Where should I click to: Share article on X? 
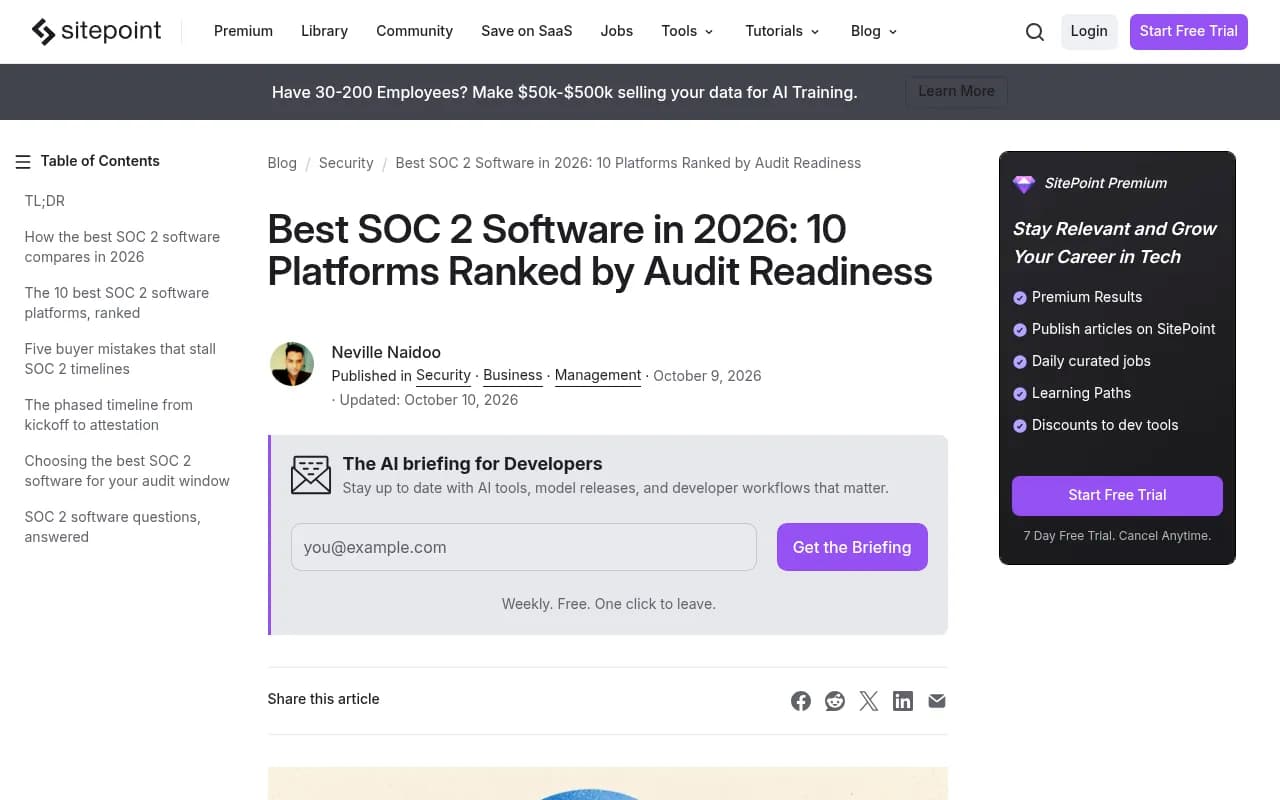click(x=869, y=701)
